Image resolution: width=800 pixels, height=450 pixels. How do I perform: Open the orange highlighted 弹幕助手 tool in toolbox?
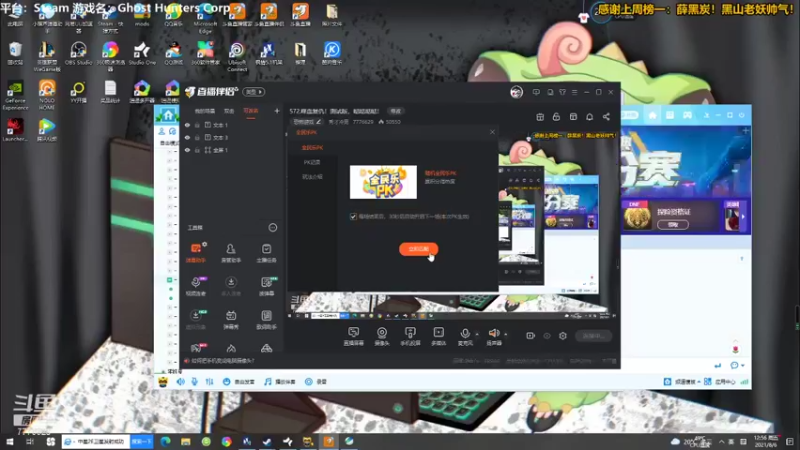tap(195, 253)
